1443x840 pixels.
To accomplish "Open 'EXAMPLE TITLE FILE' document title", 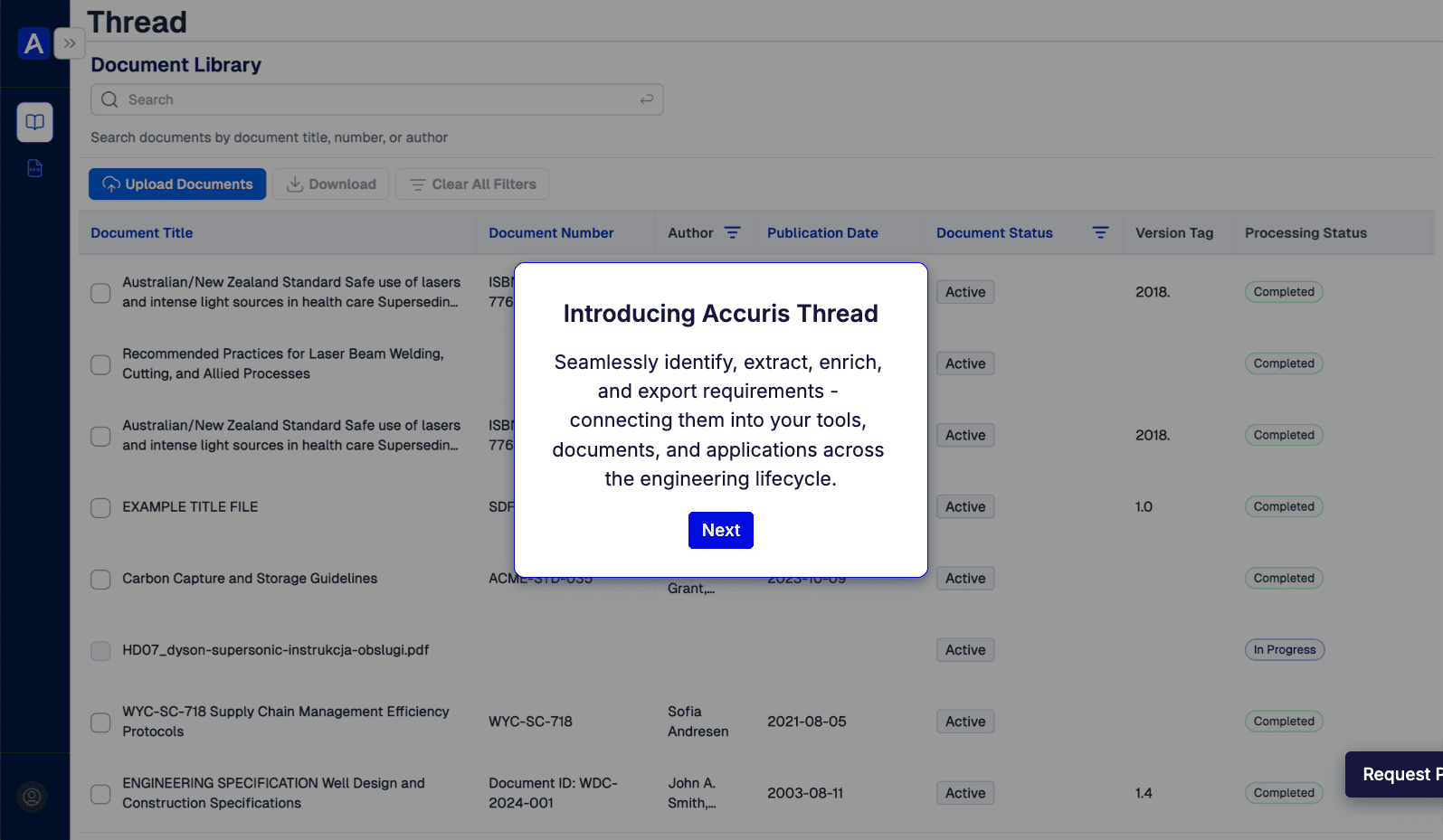I will 190,507.
